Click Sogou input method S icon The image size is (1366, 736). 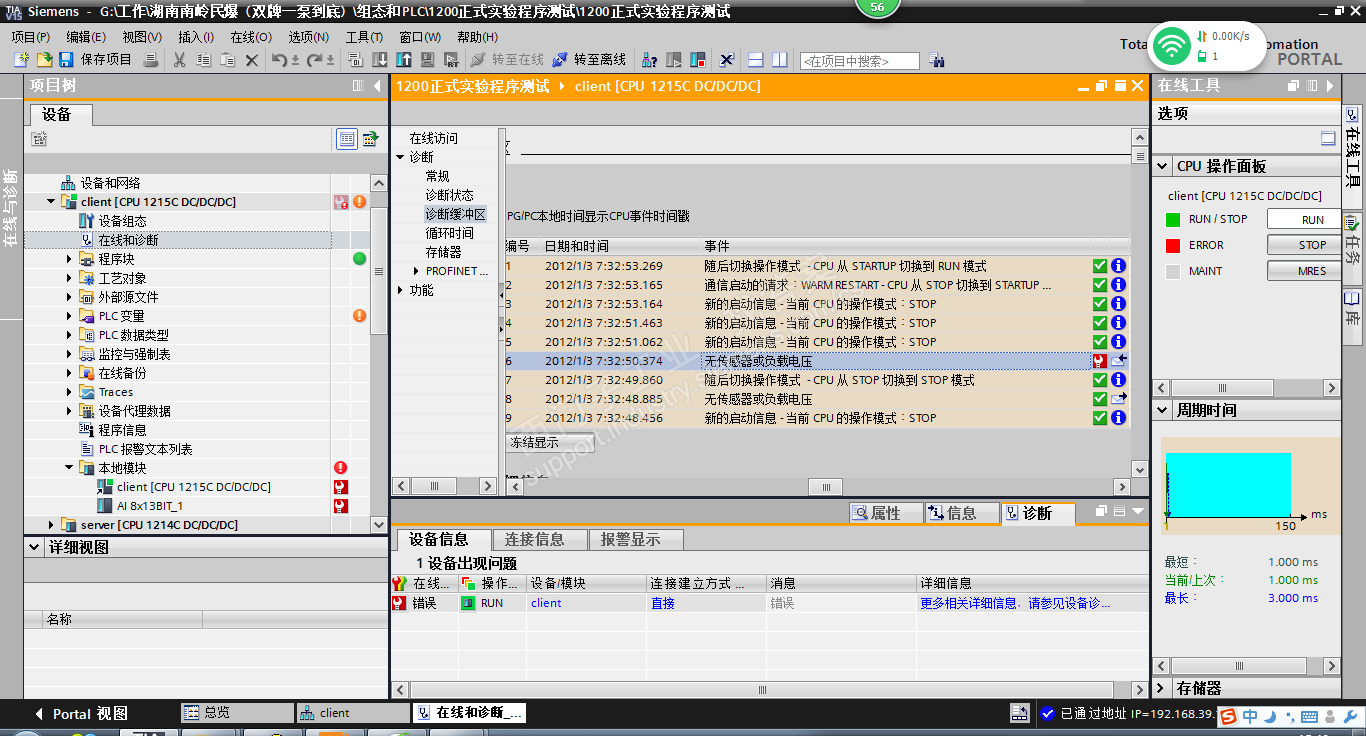coord(1227,716)
